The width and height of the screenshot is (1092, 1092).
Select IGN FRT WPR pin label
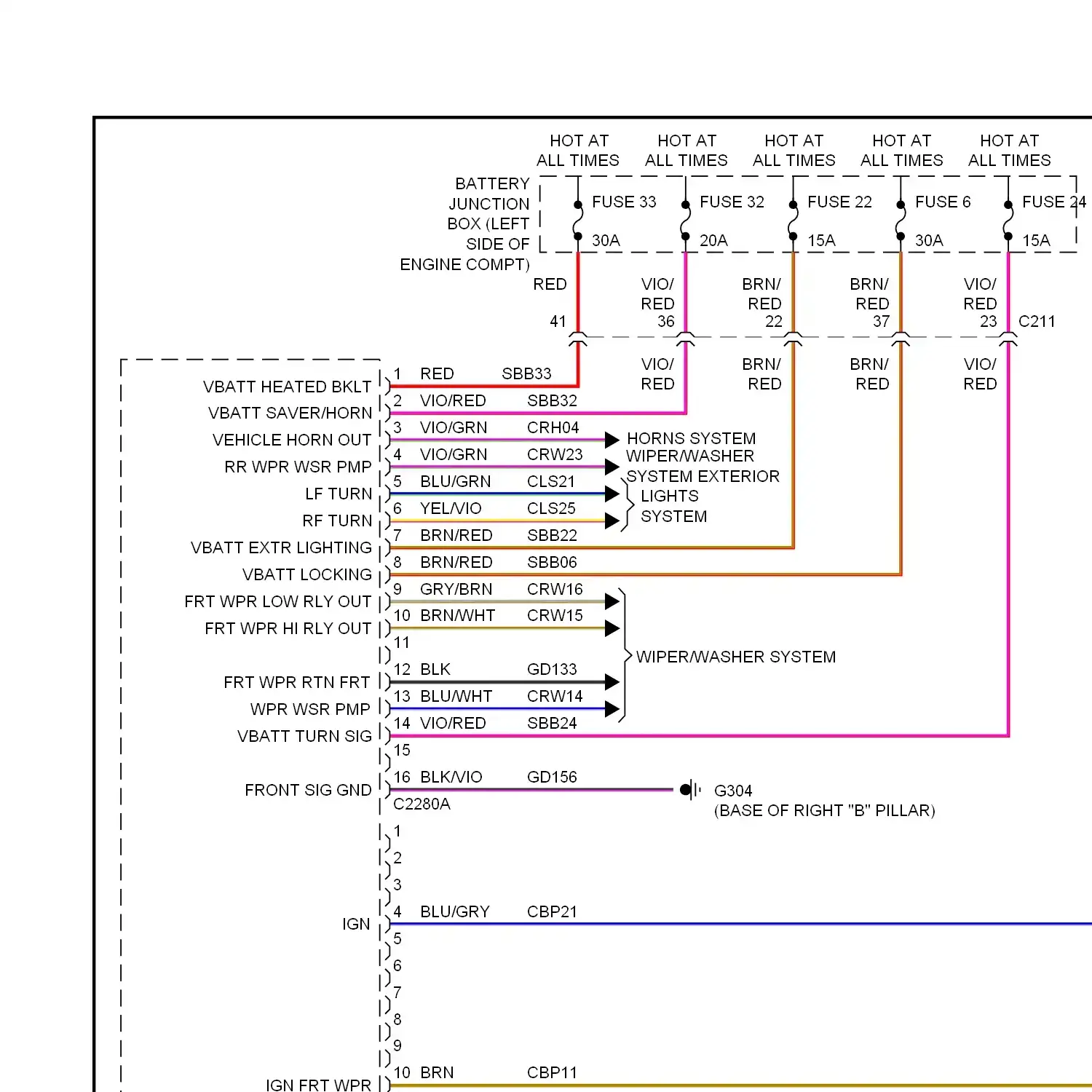click(318, 1085)
